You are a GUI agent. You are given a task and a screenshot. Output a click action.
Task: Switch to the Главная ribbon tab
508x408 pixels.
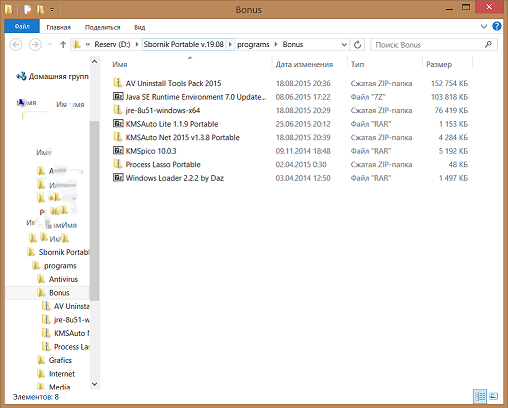click(x=58, y=27)
